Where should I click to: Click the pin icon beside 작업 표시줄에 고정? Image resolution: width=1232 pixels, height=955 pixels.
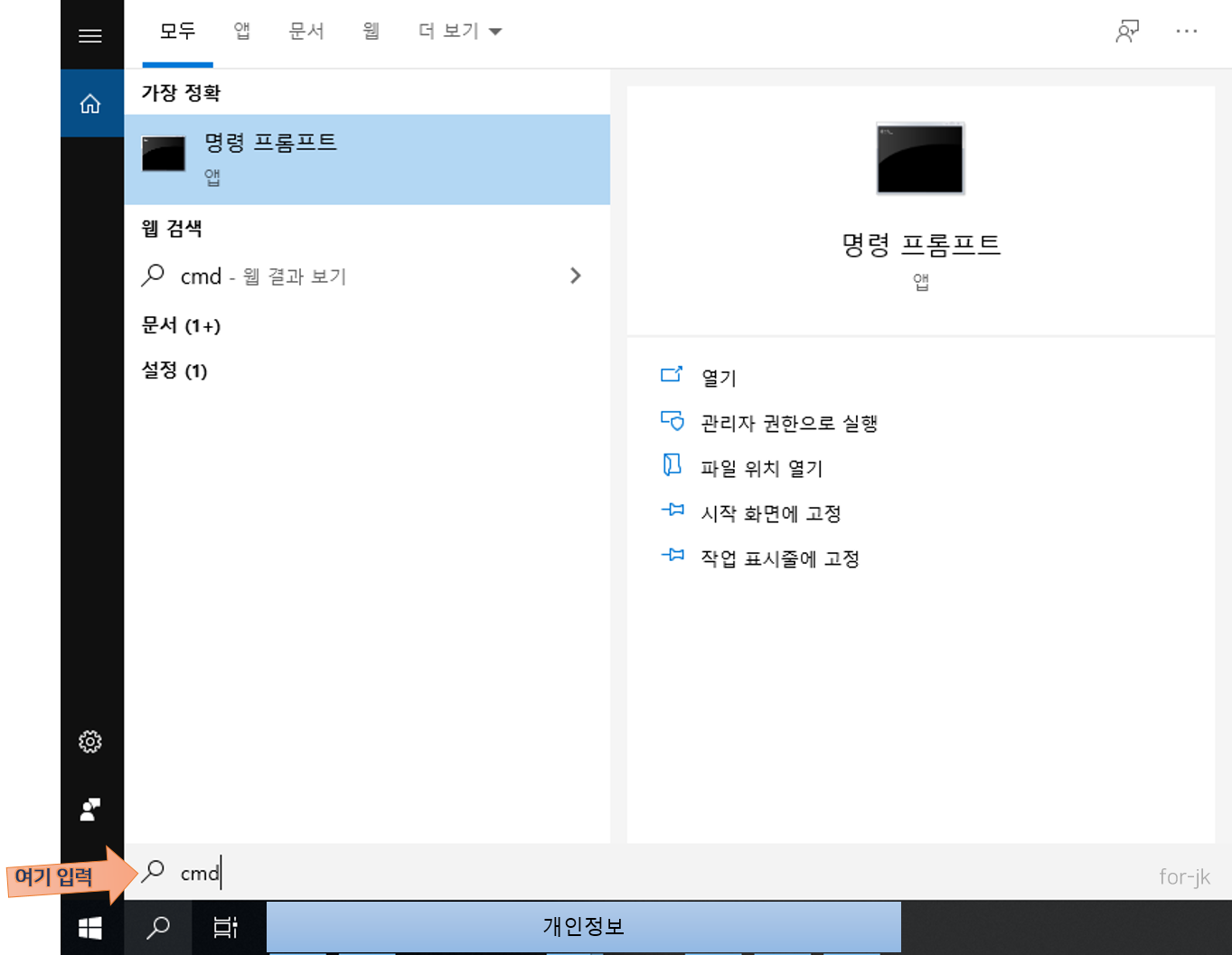coord(672,556)
